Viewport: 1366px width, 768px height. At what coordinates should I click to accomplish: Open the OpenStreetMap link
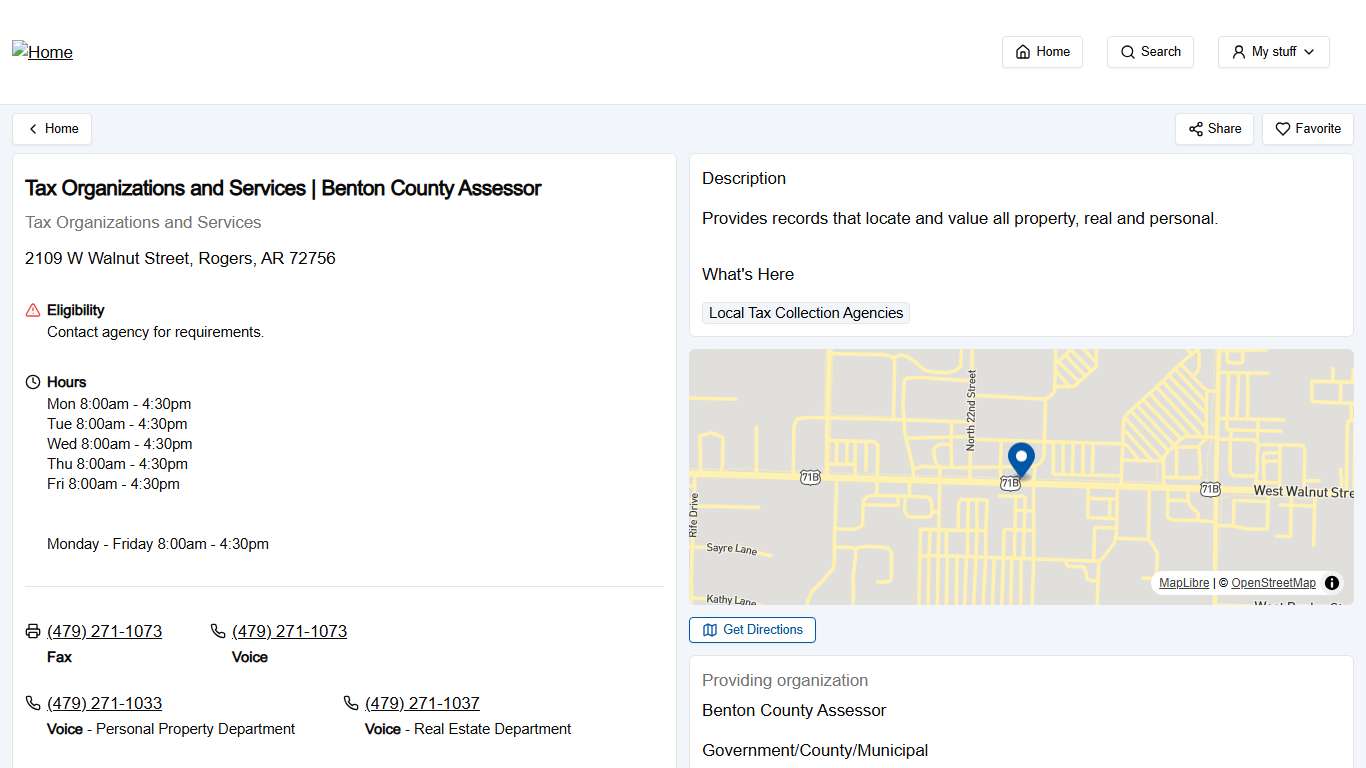(x=1273, y=582)
